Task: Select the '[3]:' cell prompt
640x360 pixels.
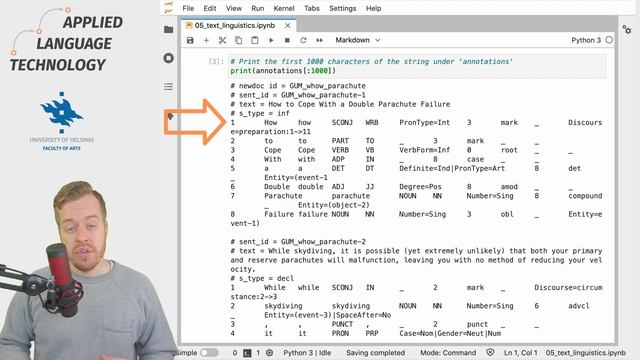Action: [x=216, y=62]
